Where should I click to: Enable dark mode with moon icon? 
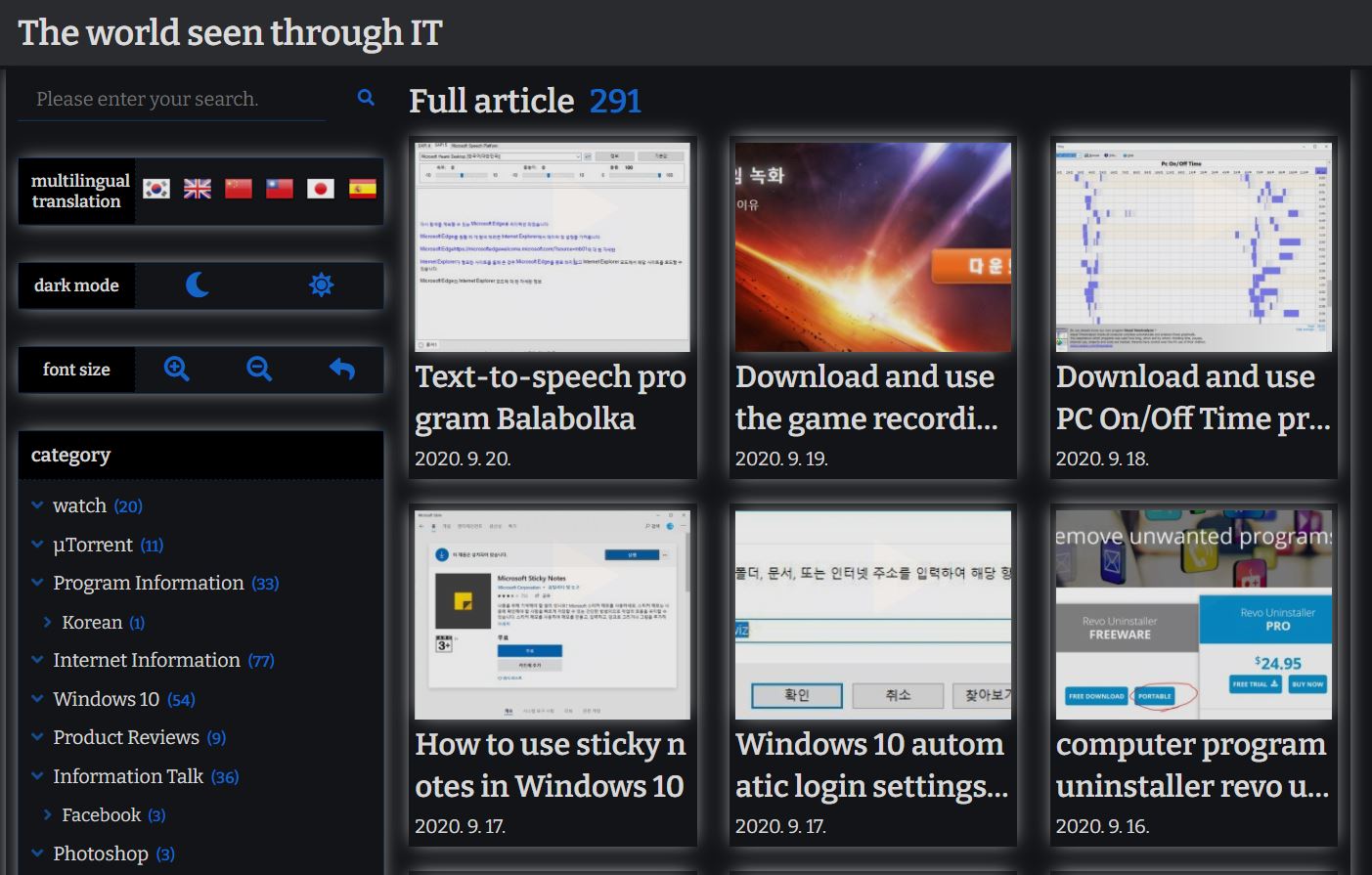[x=198, y=284]
